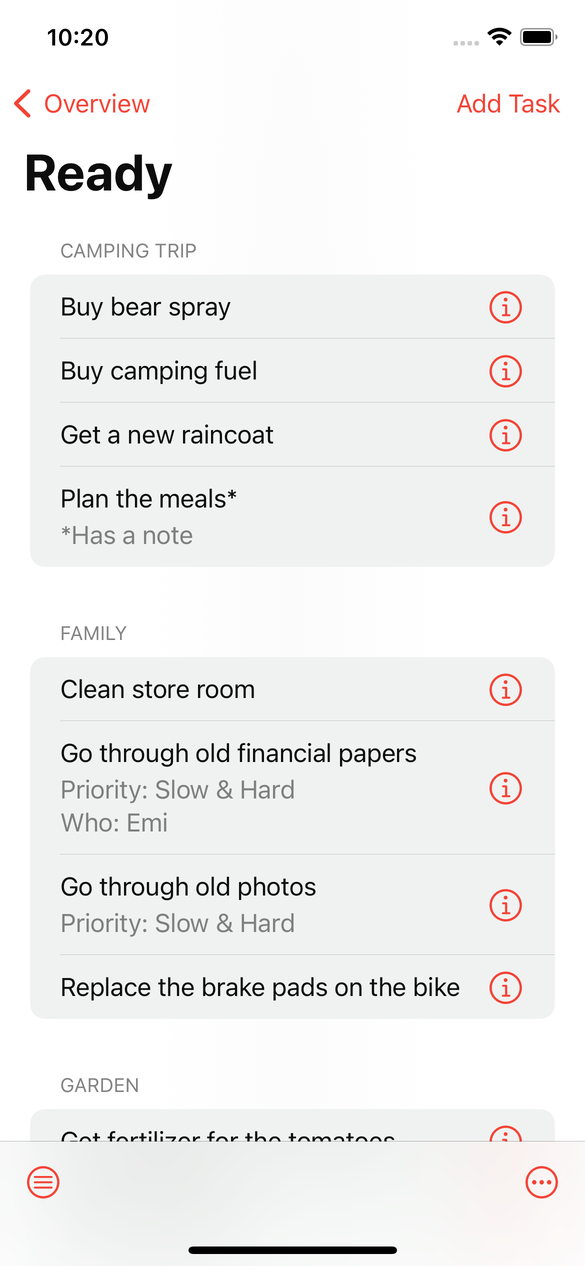The image size is (585, 1266).
Task: Open info for "Buy camping fuel"
Action: (x=506, y=371)
